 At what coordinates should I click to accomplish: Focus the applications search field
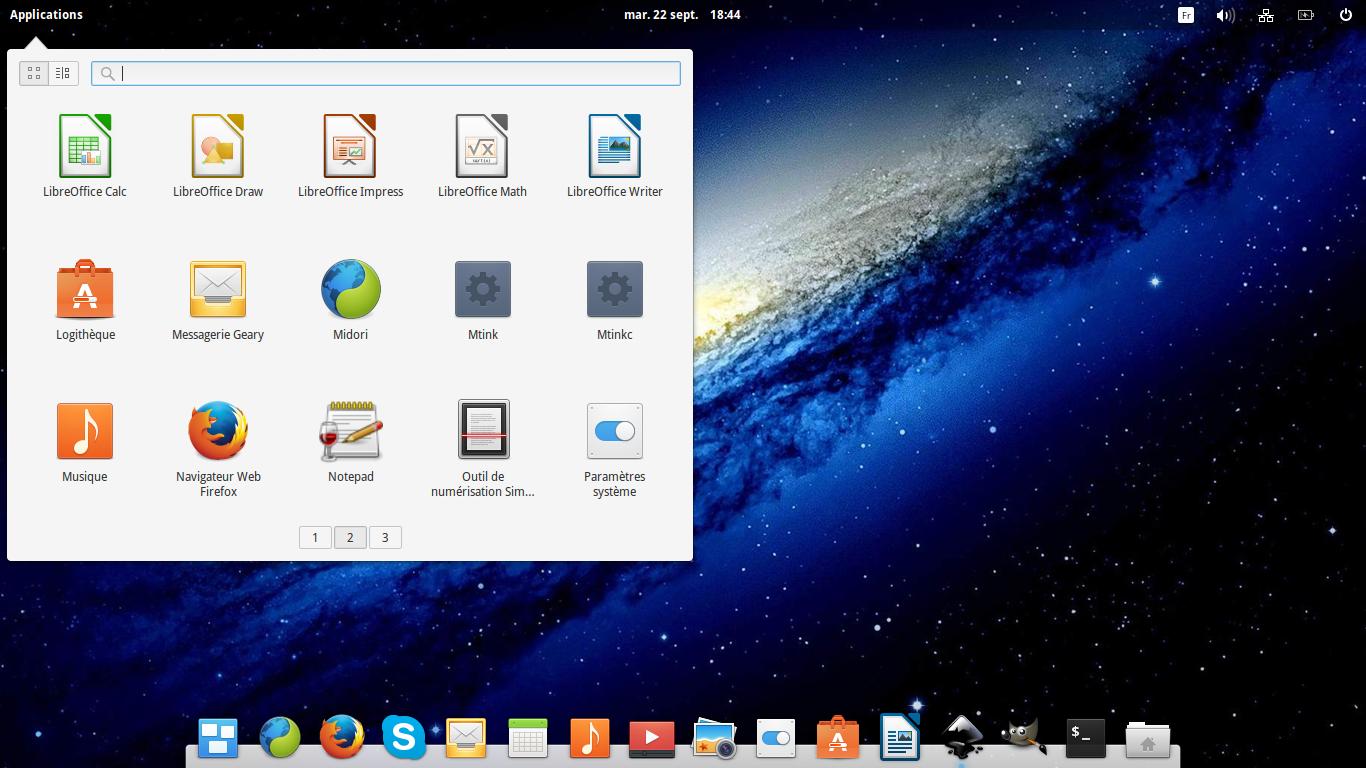click(x=386, y=73)
